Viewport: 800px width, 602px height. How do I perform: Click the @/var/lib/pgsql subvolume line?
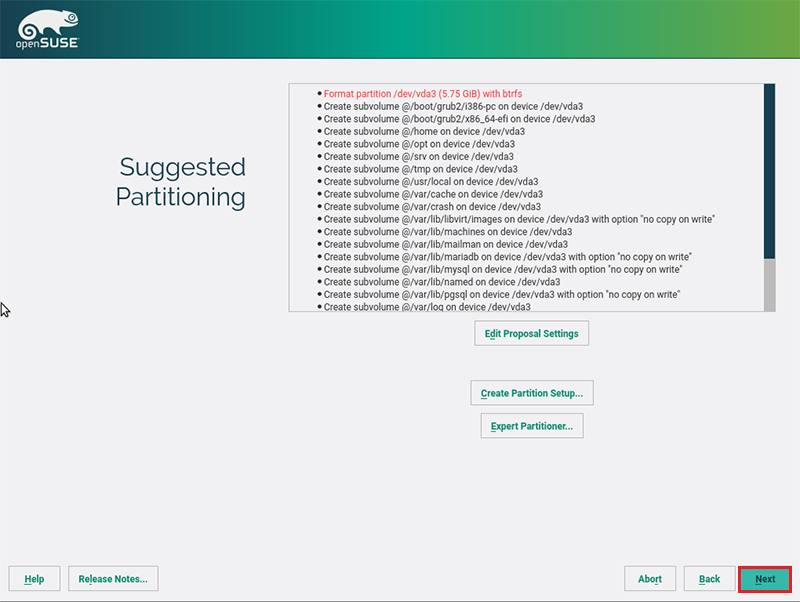(x=502, y=295)
